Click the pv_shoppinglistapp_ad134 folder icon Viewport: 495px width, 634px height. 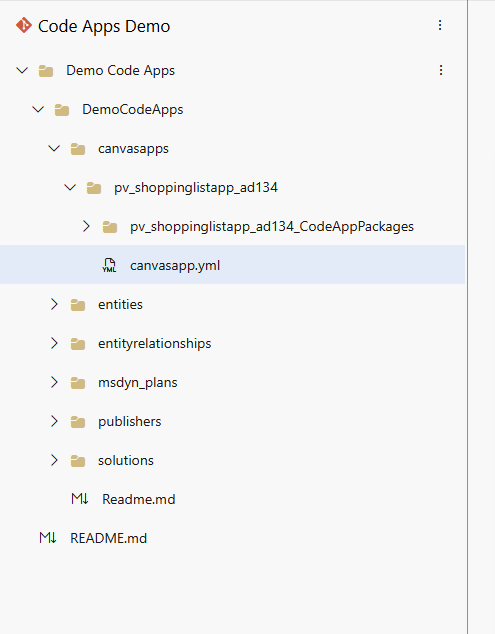[x=94, y=188]
